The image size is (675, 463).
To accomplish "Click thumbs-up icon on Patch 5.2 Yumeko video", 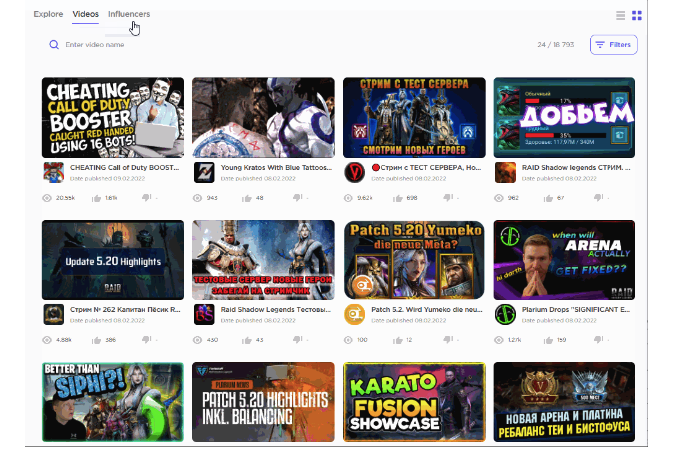I will pos(397,340).
